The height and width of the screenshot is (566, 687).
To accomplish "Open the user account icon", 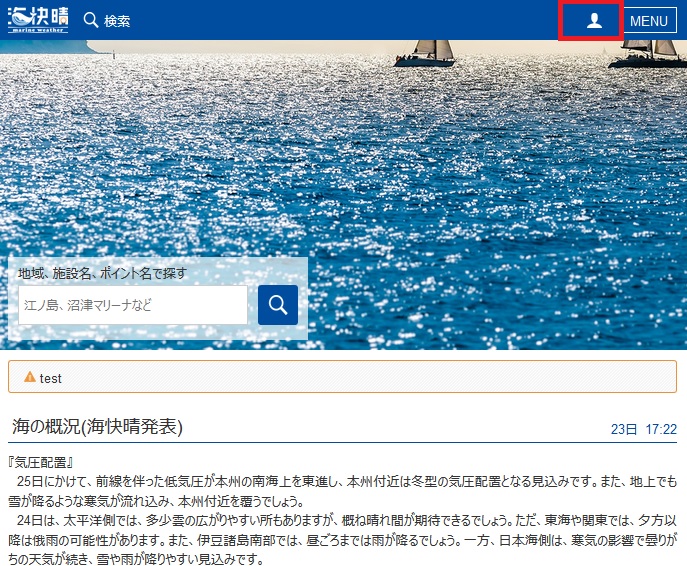I will pyautogui.click(x=594, y=21).
